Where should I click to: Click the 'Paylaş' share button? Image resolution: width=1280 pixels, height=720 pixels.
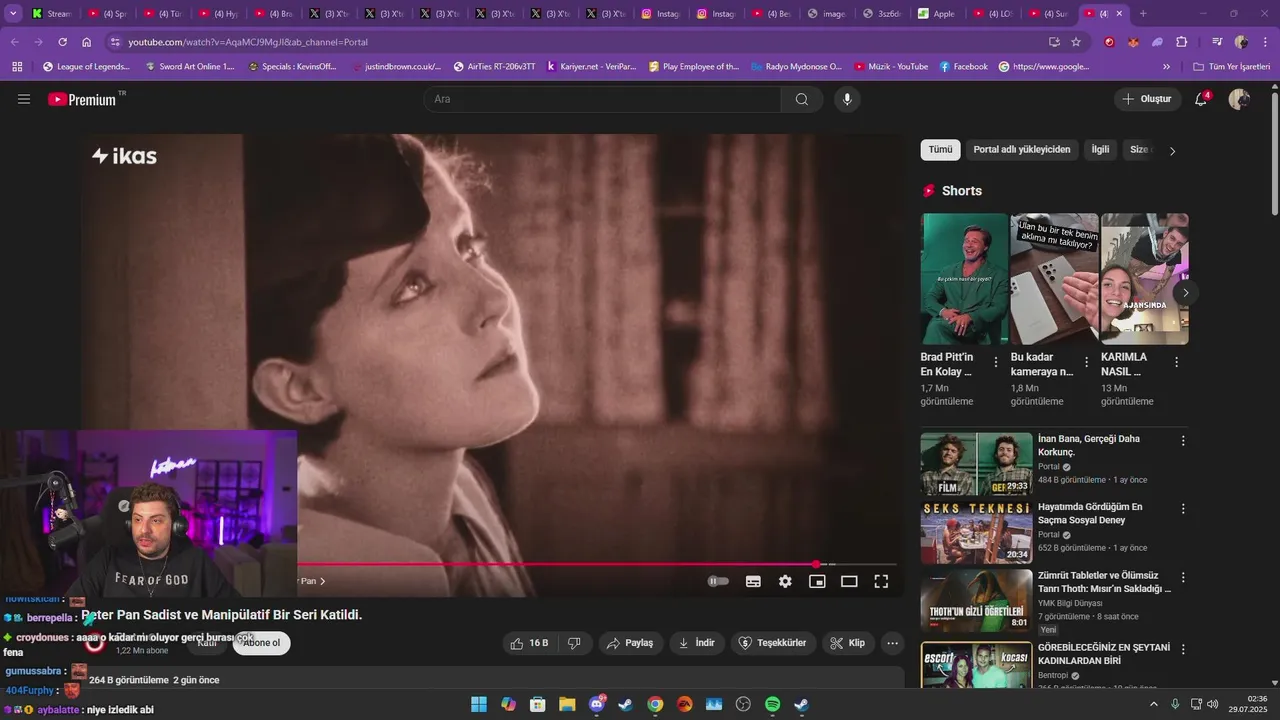630,643
